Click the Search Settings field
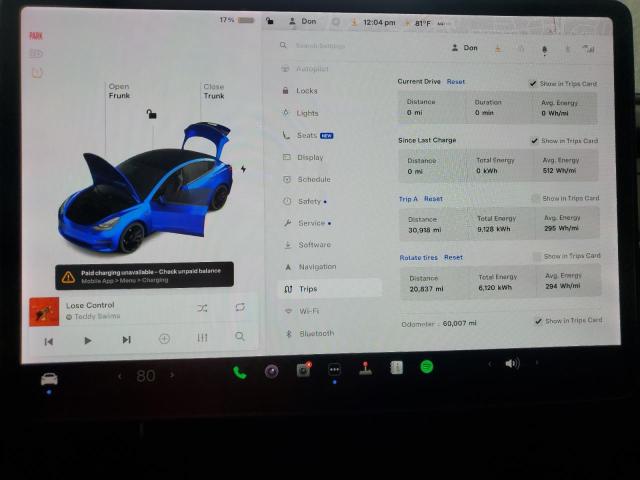 pyautogui.click(x=320, y=46)
